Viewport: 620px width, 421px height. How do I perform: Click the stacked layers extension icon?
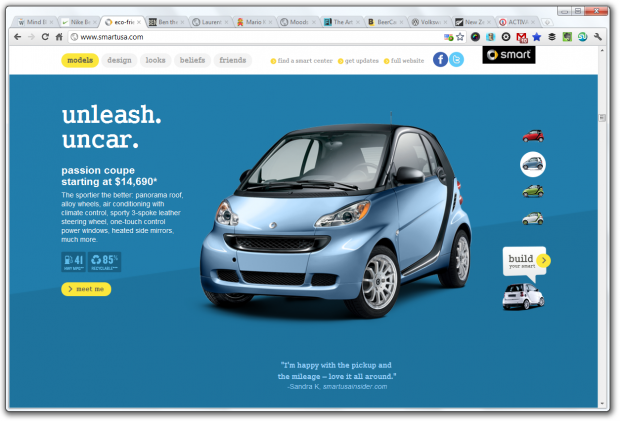[x=552, y=37]
